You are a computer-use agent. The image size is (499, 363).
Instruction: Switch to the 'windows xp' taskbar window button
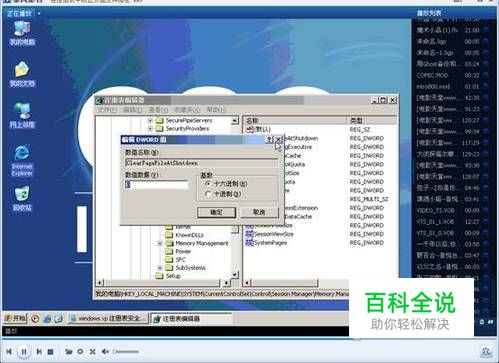107,318
